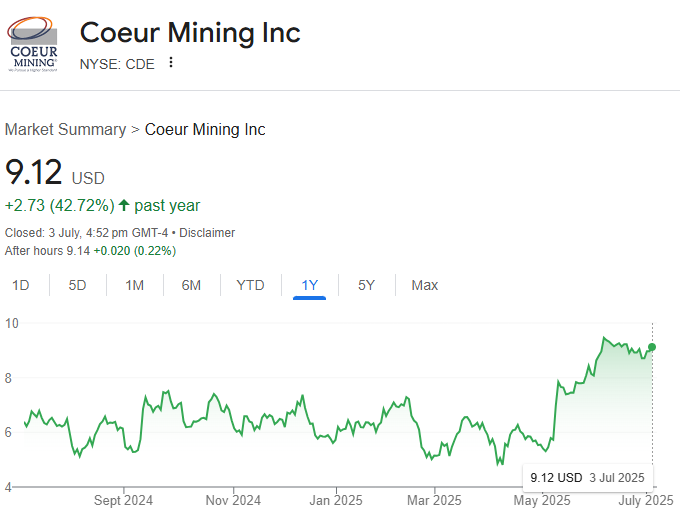Select the 1D time range tab
Screen dimensions: 680x522
click(20, 285)
